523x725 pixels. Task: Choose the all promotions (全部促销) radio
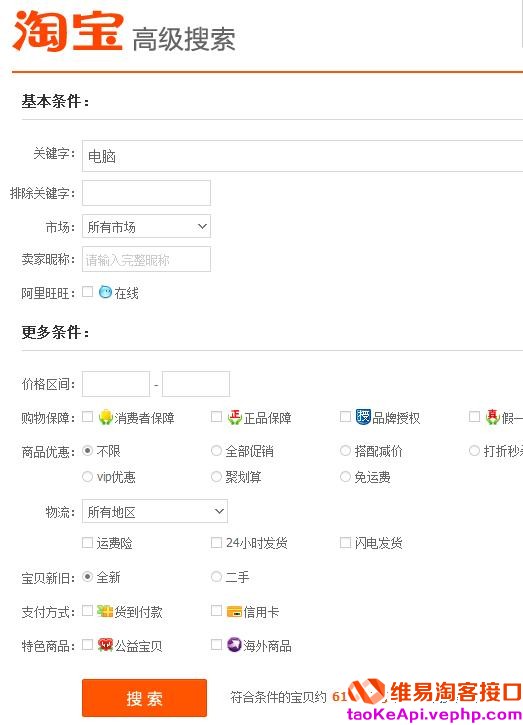coord(216,450)
